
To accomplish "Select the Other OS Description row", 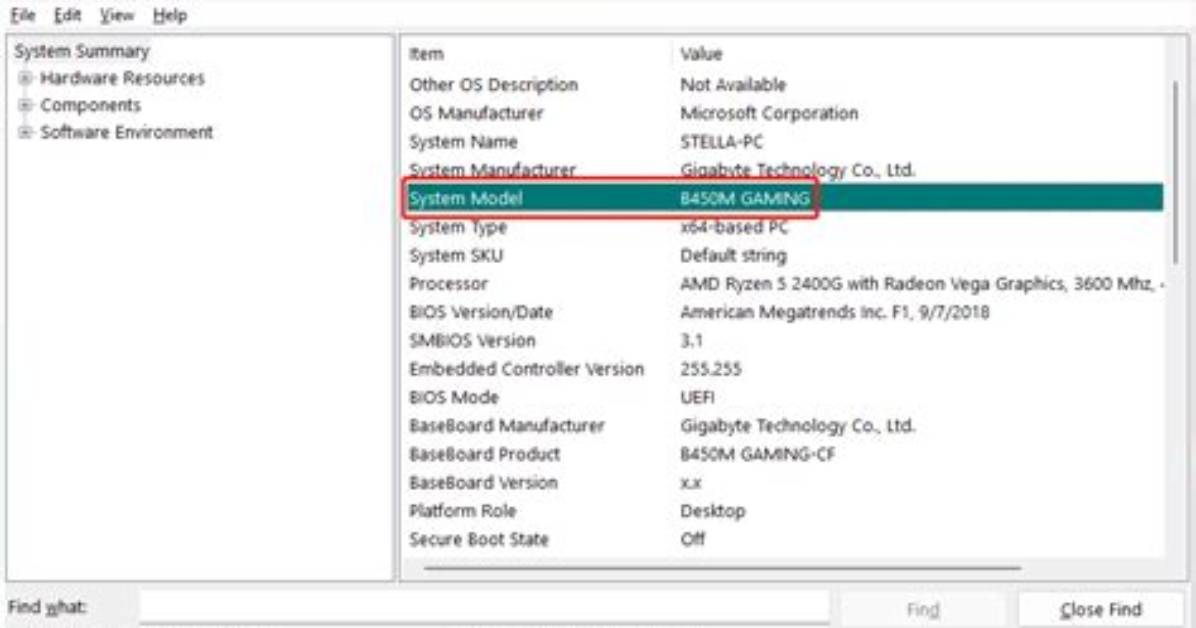I will coord(785,85).
